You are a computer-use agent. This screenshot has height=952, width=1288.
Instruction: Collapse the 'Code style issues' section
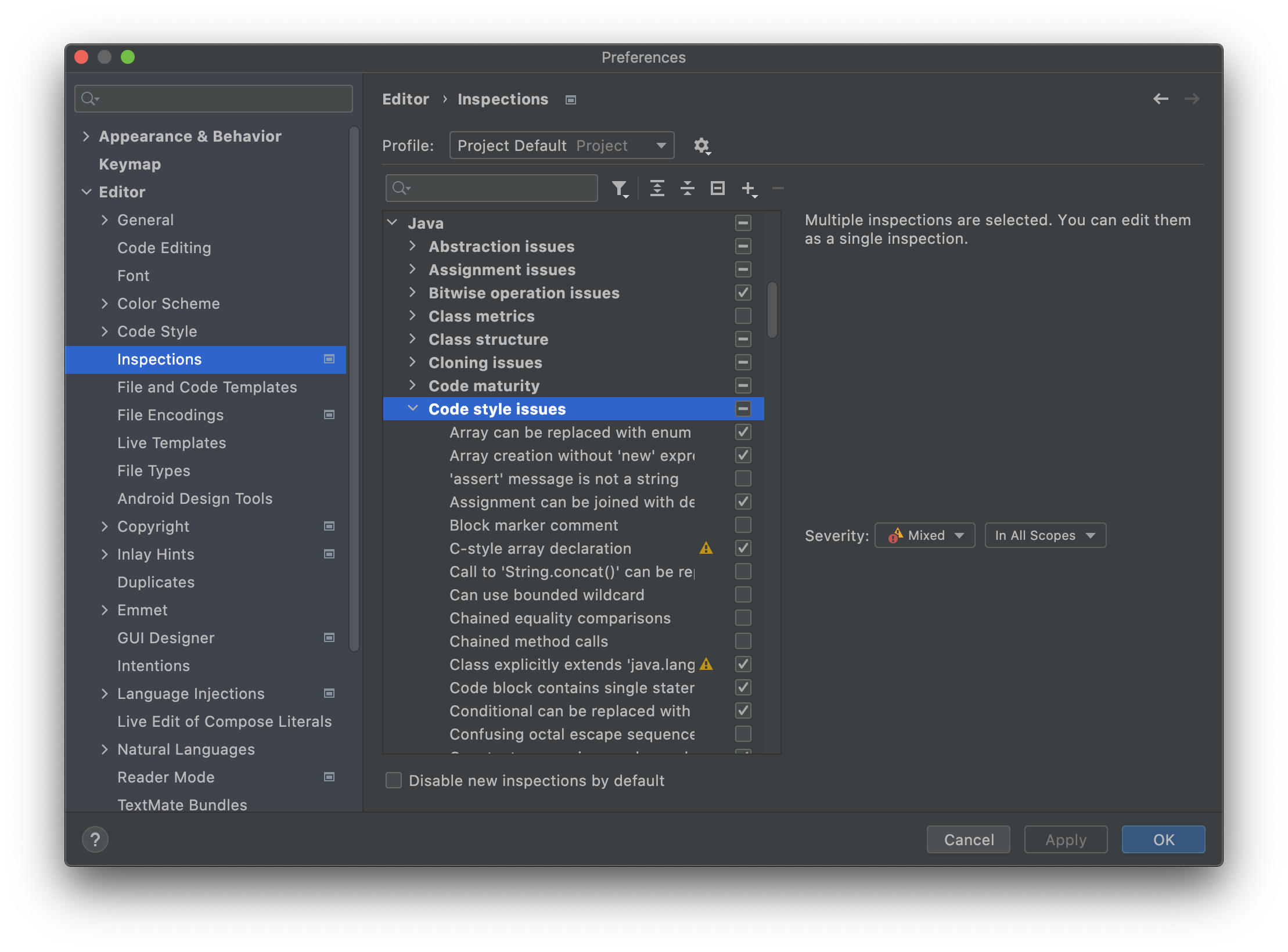point(415,408)
